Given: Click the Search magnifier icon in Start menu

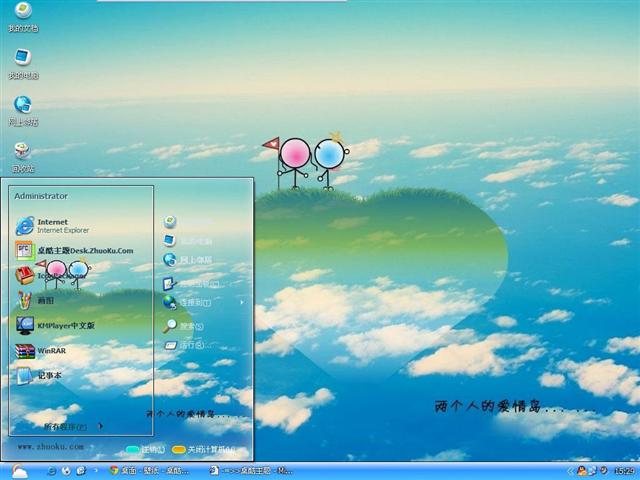Looking at the screenshot, I should click(170, 326).
